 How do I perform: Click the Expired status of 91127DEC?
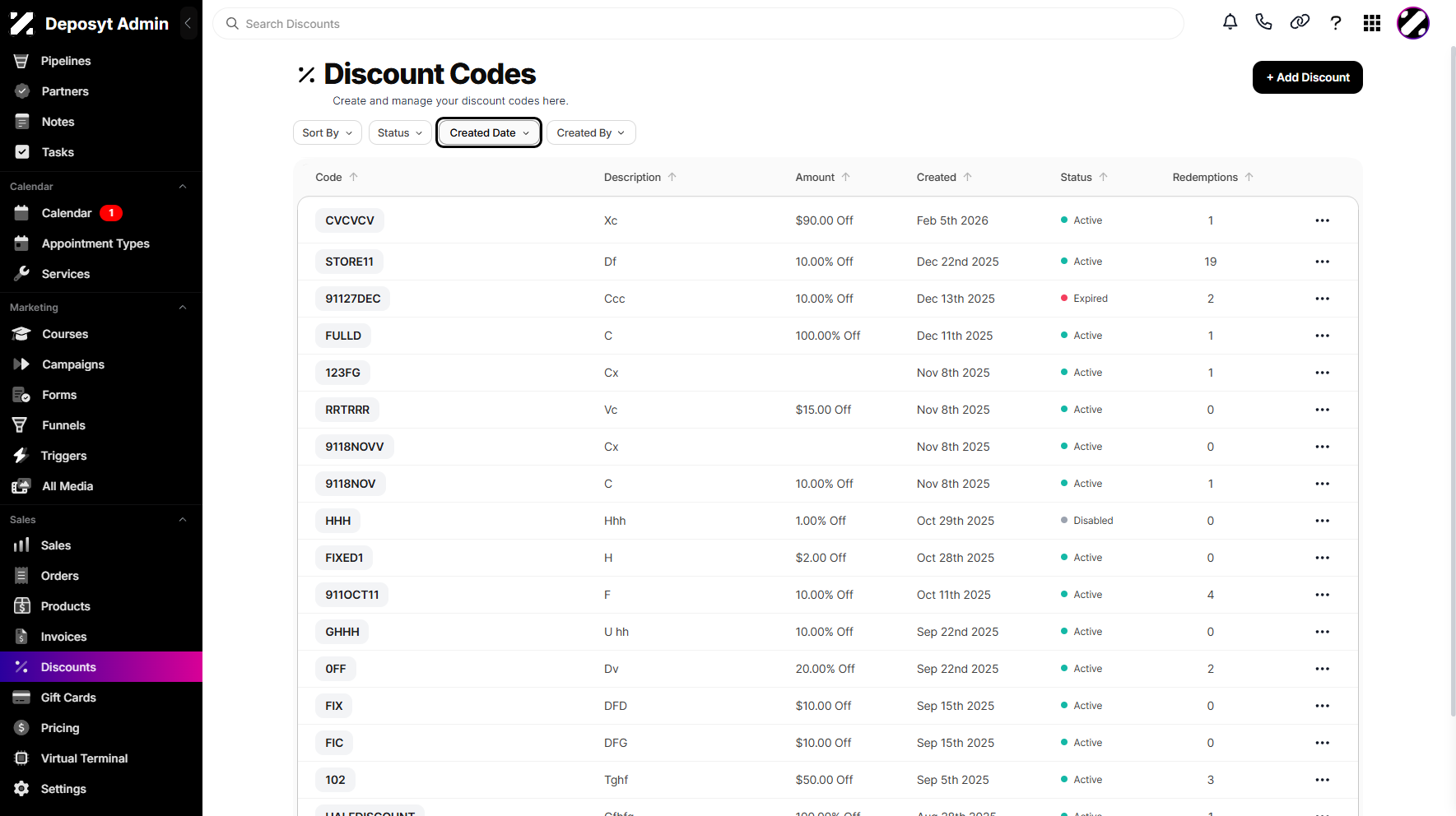tap(1084, 299)
